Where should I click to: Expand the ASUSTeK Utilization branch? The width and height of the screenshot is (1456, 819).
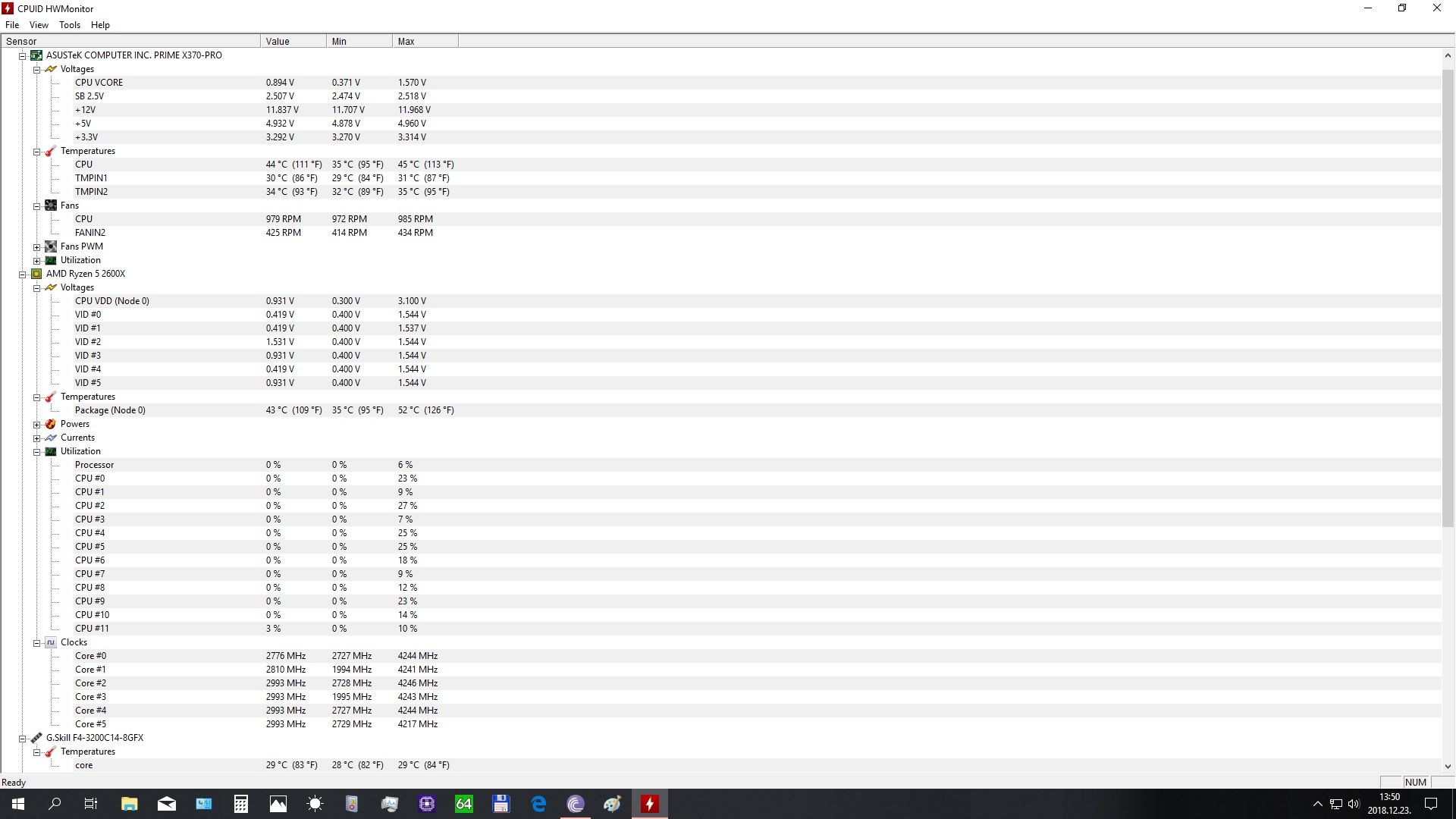(36, 261)
